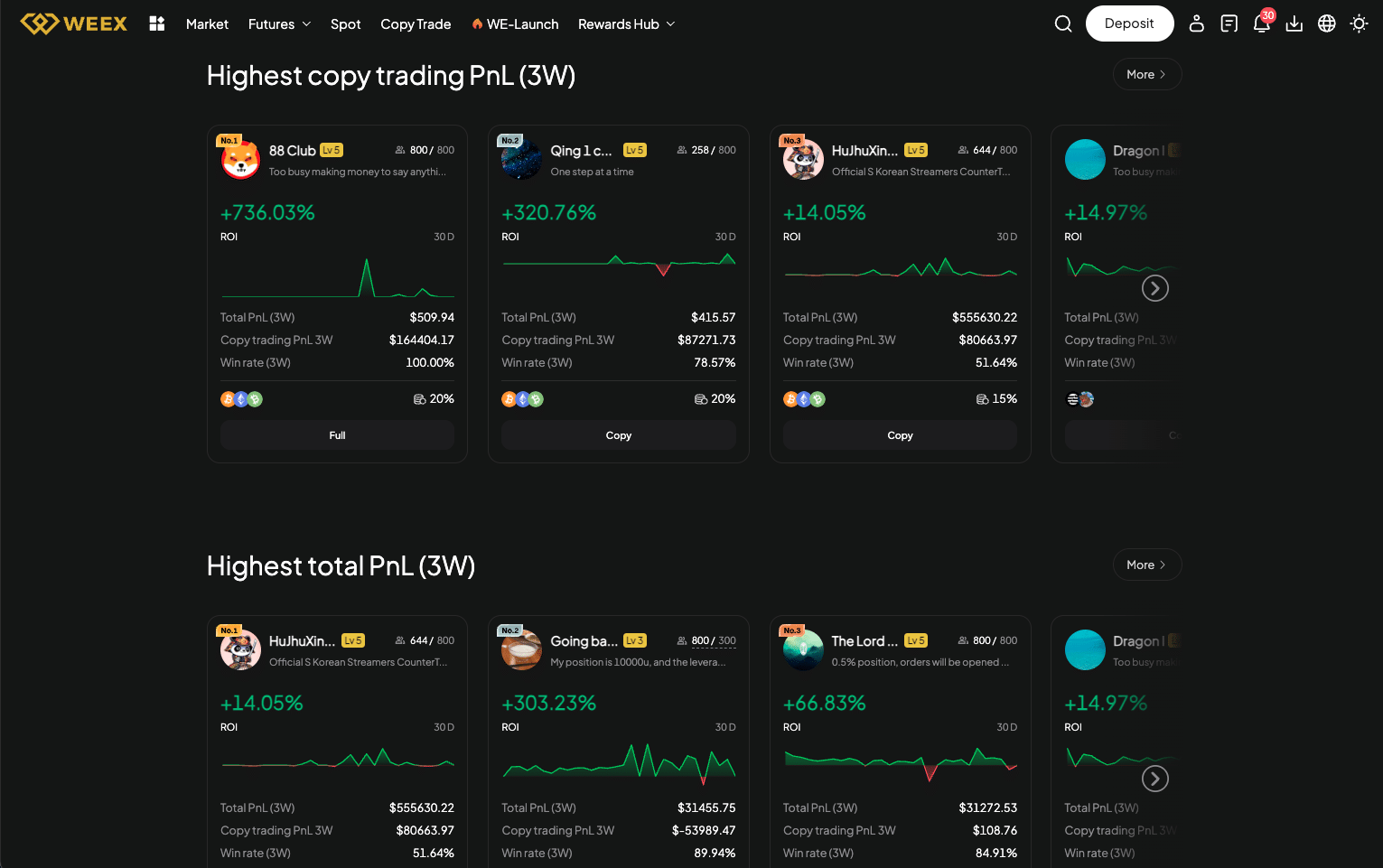
Task: Expand the Futures dropdown menu
Action: [x=279, y=24]
